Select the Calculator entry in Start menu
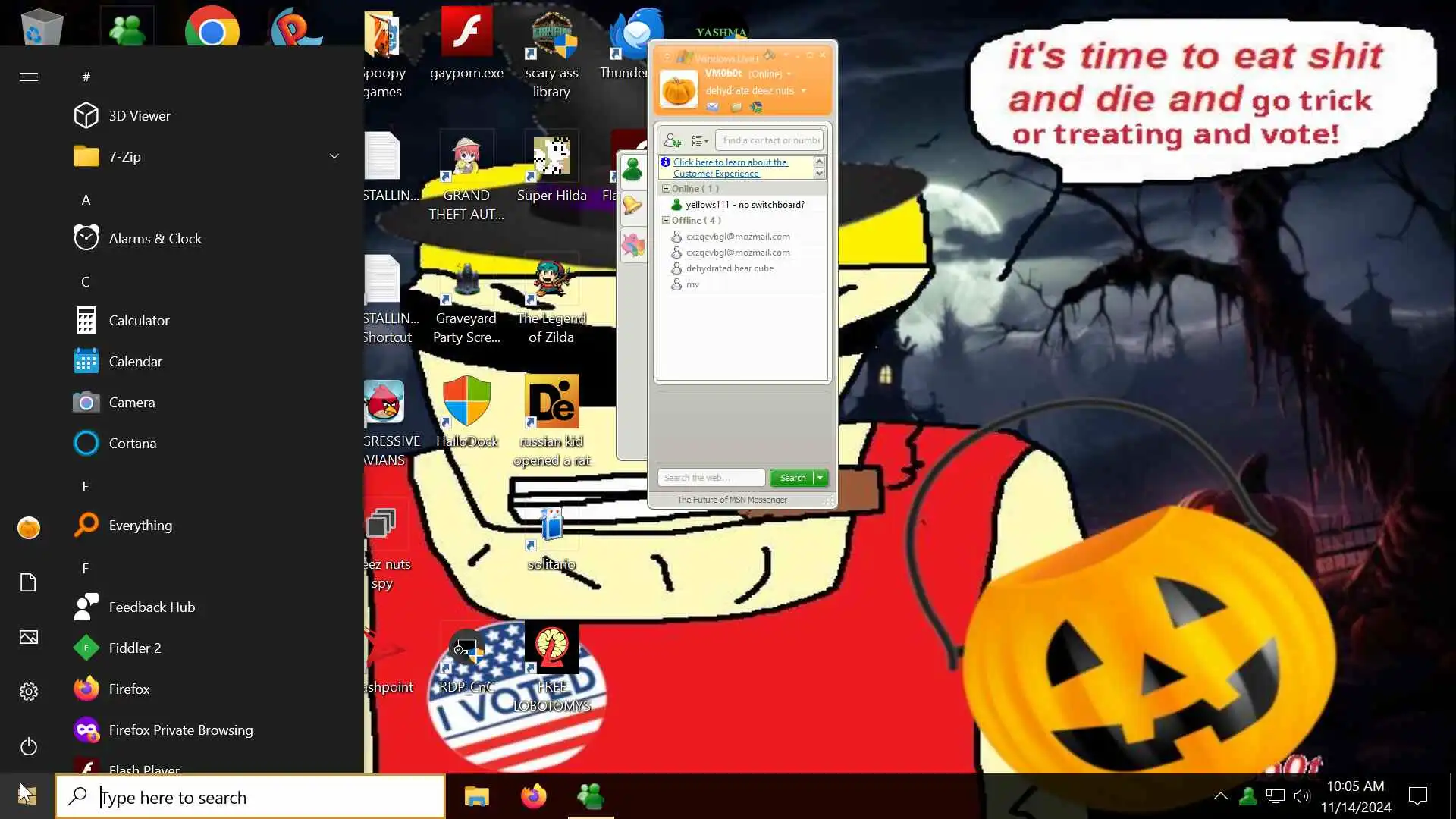This screenshot has height=819, width=1456. click(139, 320)
